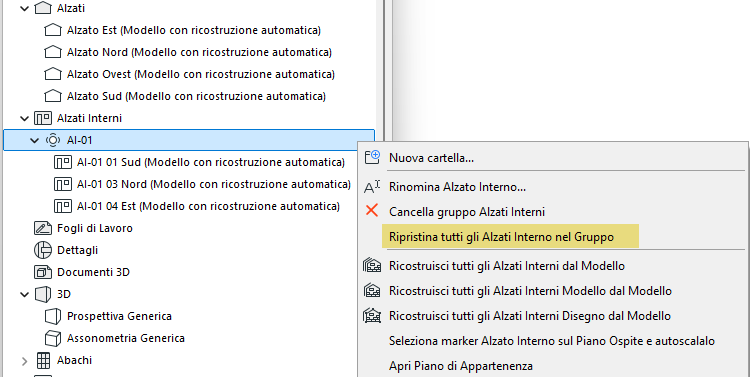Open Alzato Sud (Modello con ricostruzione automatica)
Screen dimensions: 750x377
click(197, 96)
